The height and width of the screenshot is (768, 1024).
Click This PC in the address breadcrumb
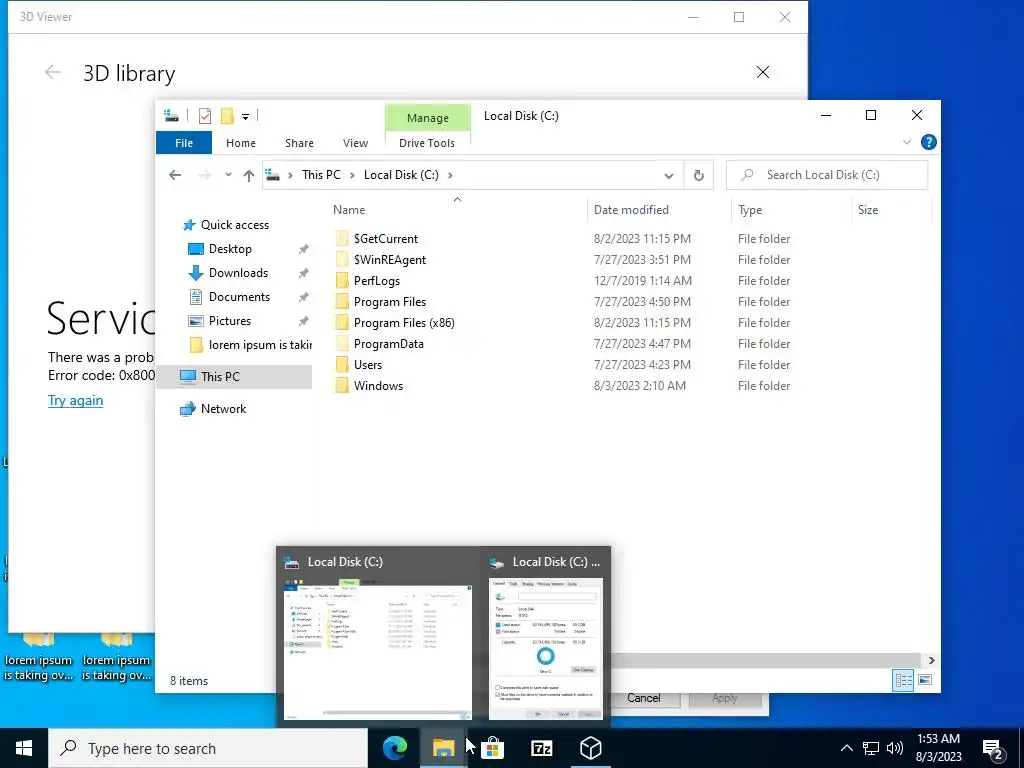[x=321, y=175]
